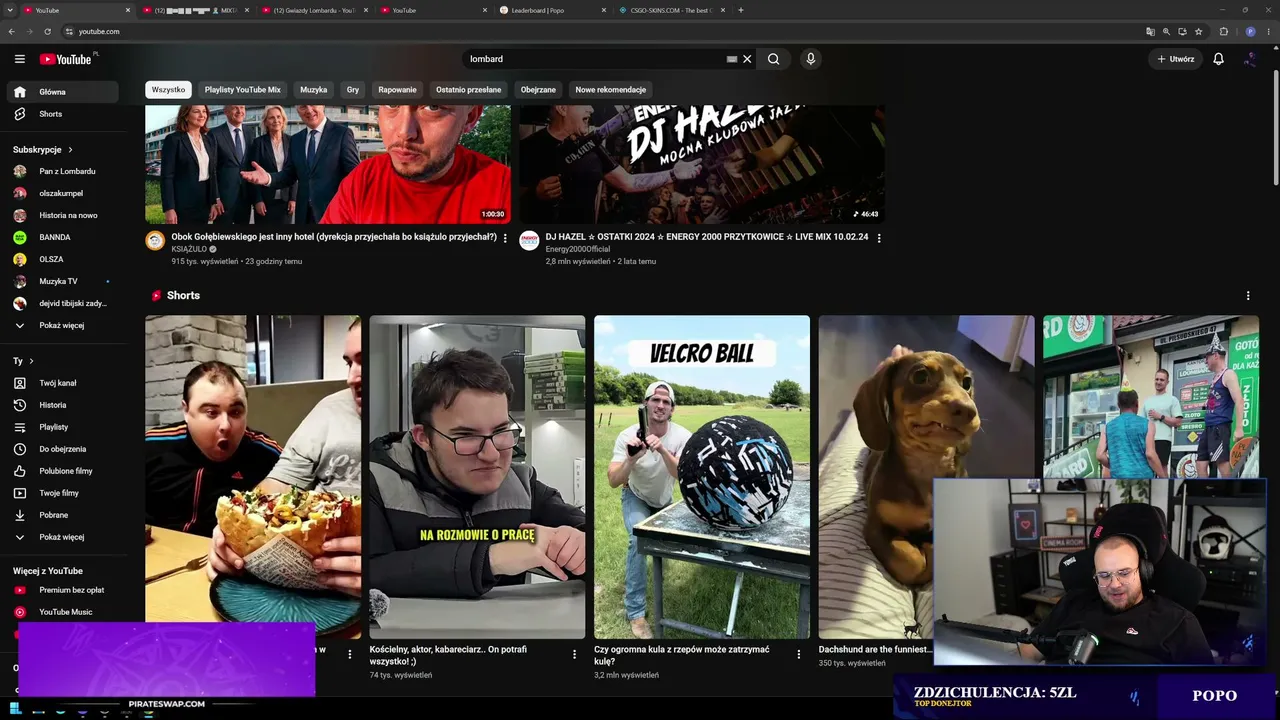Switch to CSGO-SKINS.COM browser tab
This screenshot has width=1280, height=720.
coord(670,10)
